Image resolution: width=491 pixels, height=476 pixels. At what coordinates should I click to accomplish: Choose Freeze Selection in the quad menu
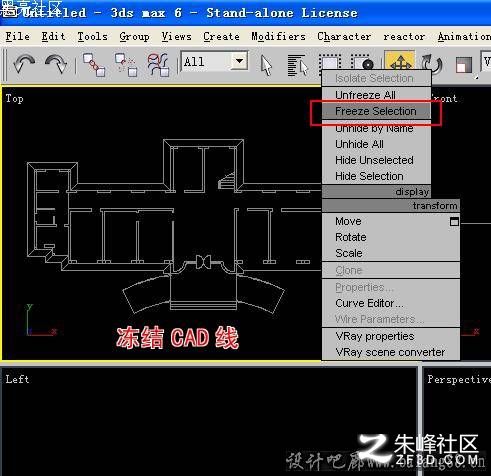point(376,111)
